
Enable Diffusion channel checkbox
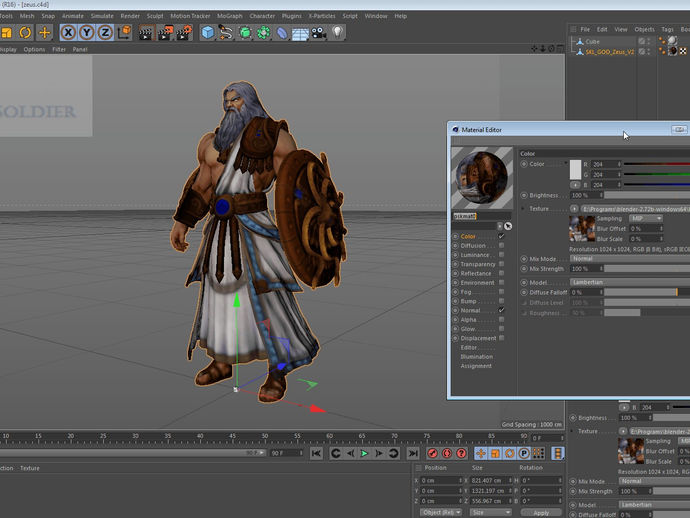tap(501, 246)
